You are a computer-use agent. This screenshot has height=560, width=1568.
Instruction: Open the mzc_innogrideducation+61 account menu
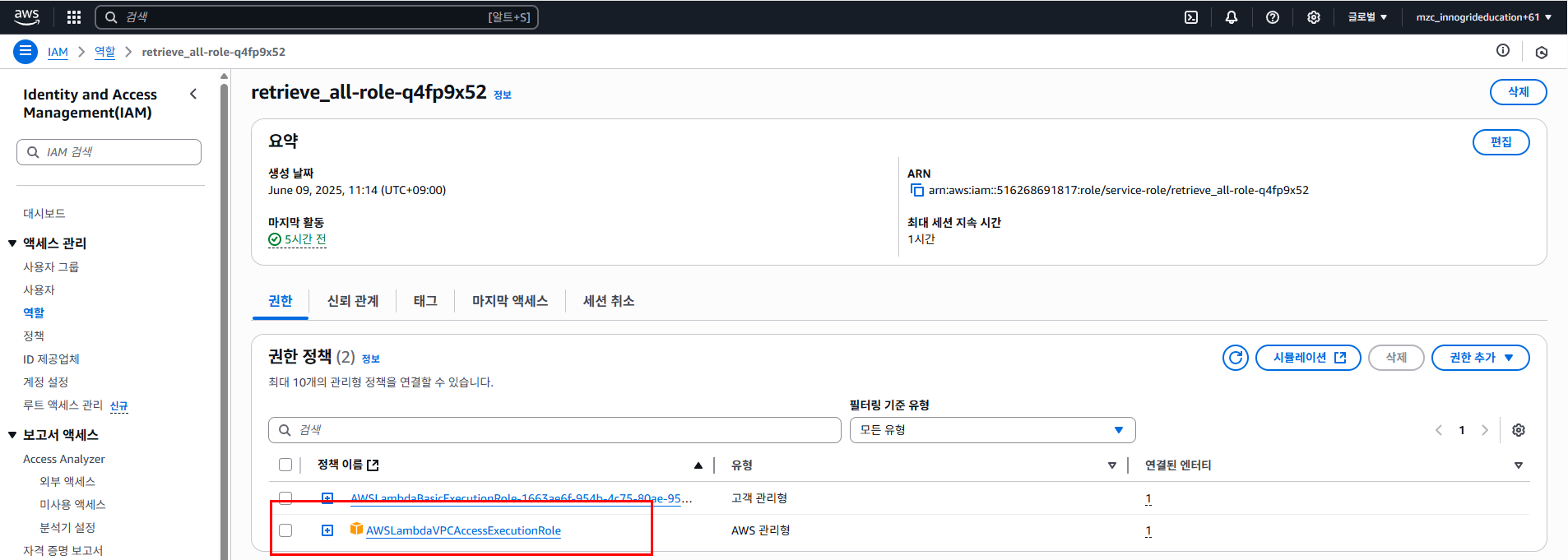(1483, 17)
